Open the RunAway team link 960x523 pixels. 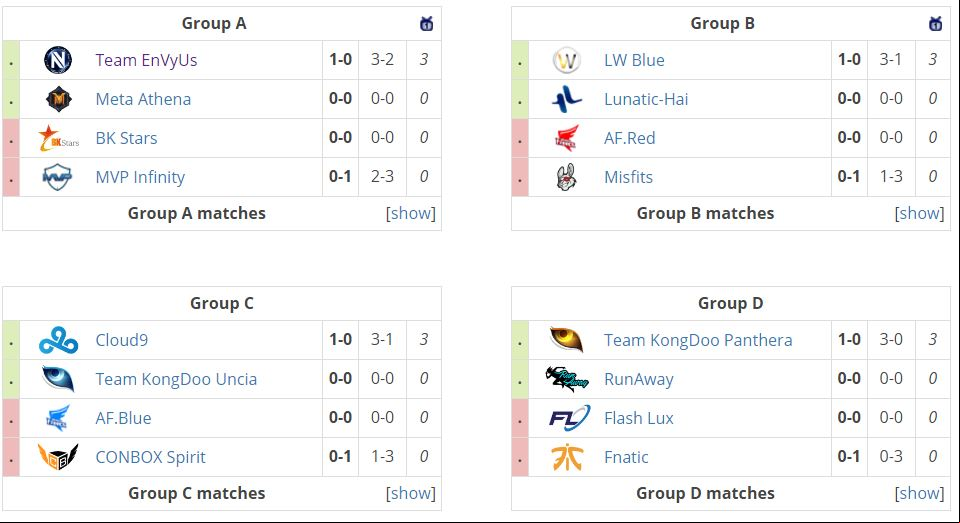639,380
